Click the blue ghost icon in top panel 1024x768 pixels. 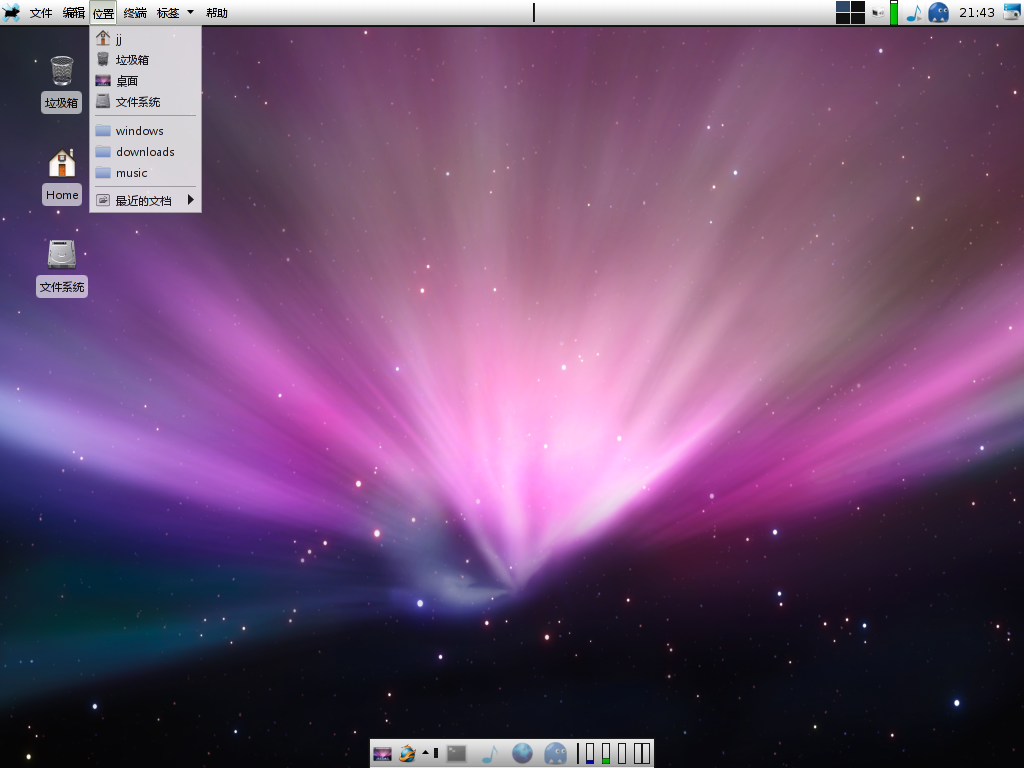click(x=938, y=12)
